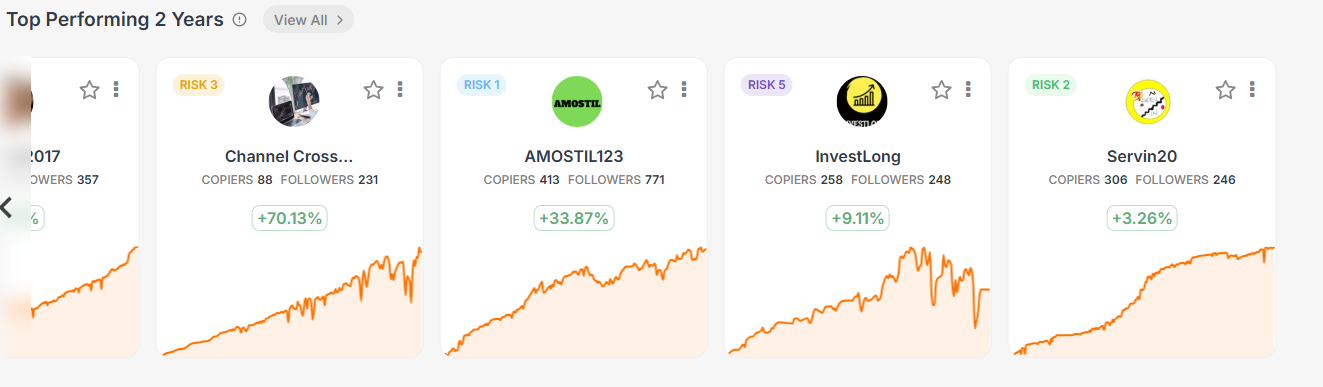Open three-dot menu on Channel Cross card
The width and height of the screenshot is (1323, 387).
[x=400, y=89]
